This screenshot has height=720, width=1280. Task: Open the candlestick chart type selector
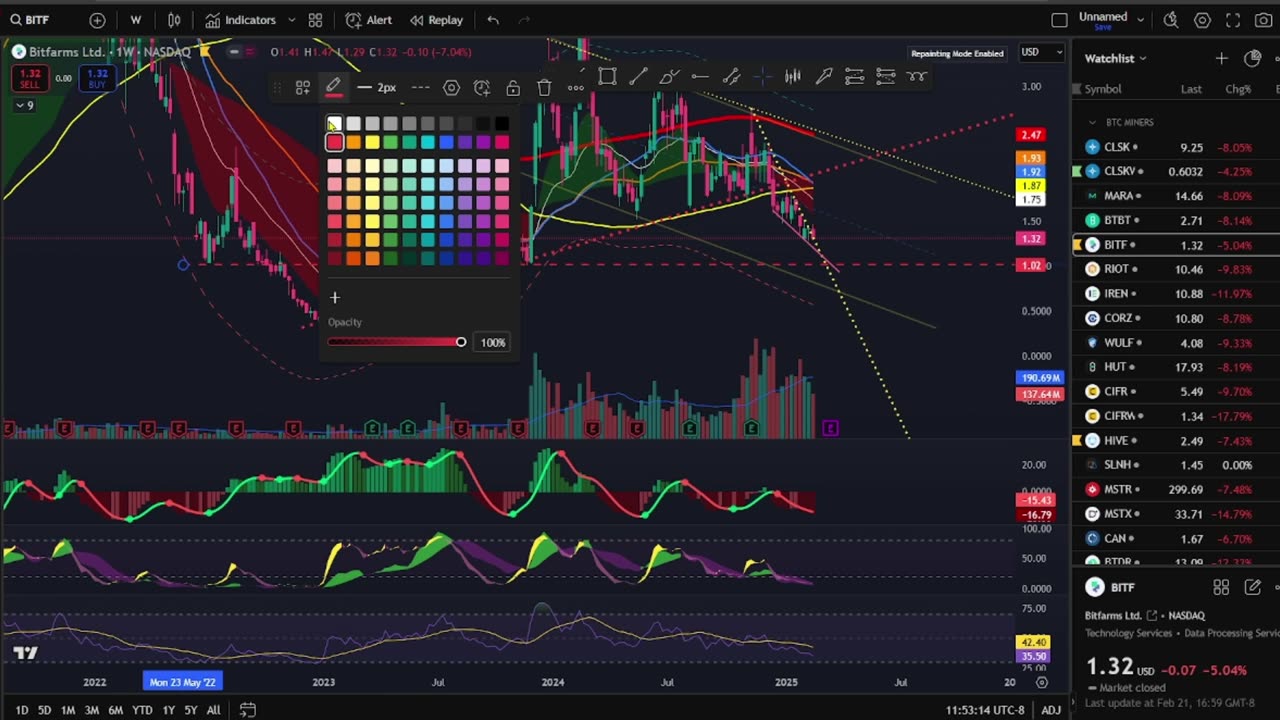pos(174,20)
